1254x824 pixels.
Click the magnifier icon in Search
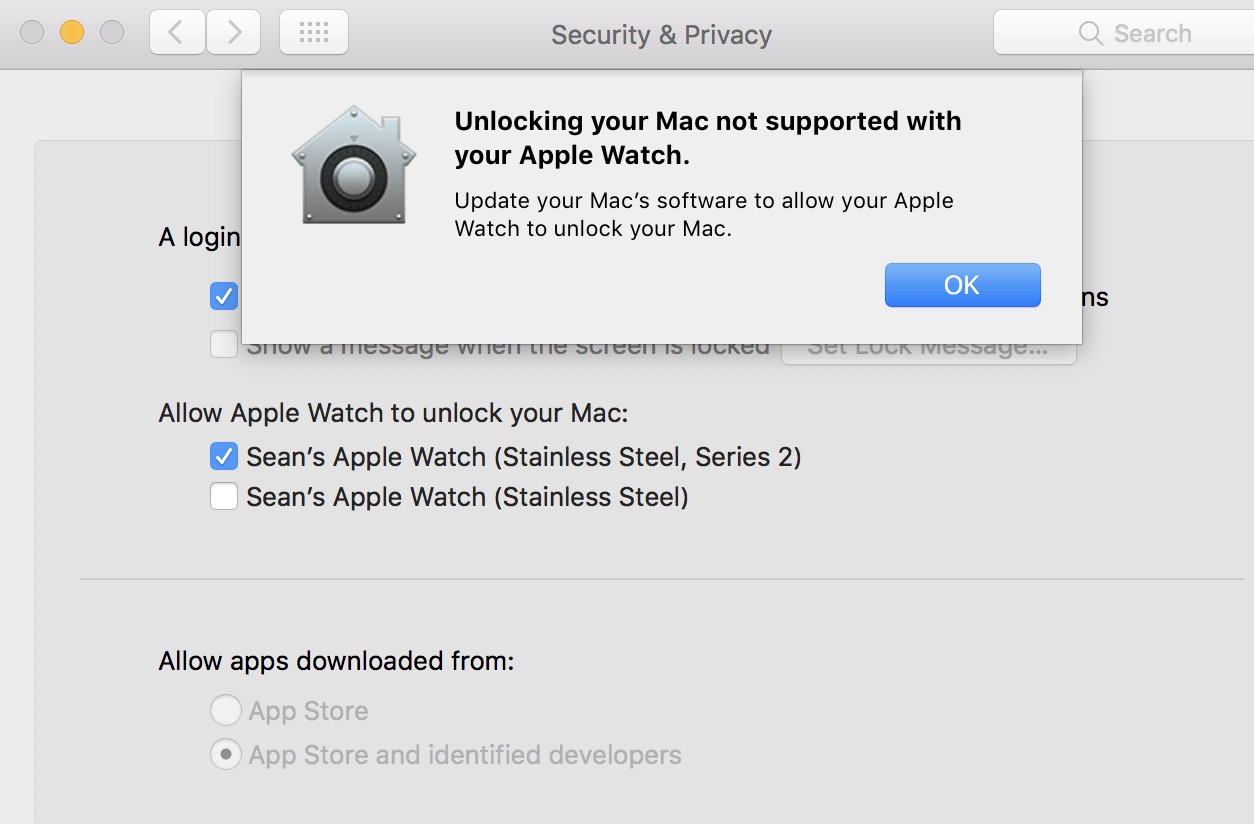[x=1091, y=34]
